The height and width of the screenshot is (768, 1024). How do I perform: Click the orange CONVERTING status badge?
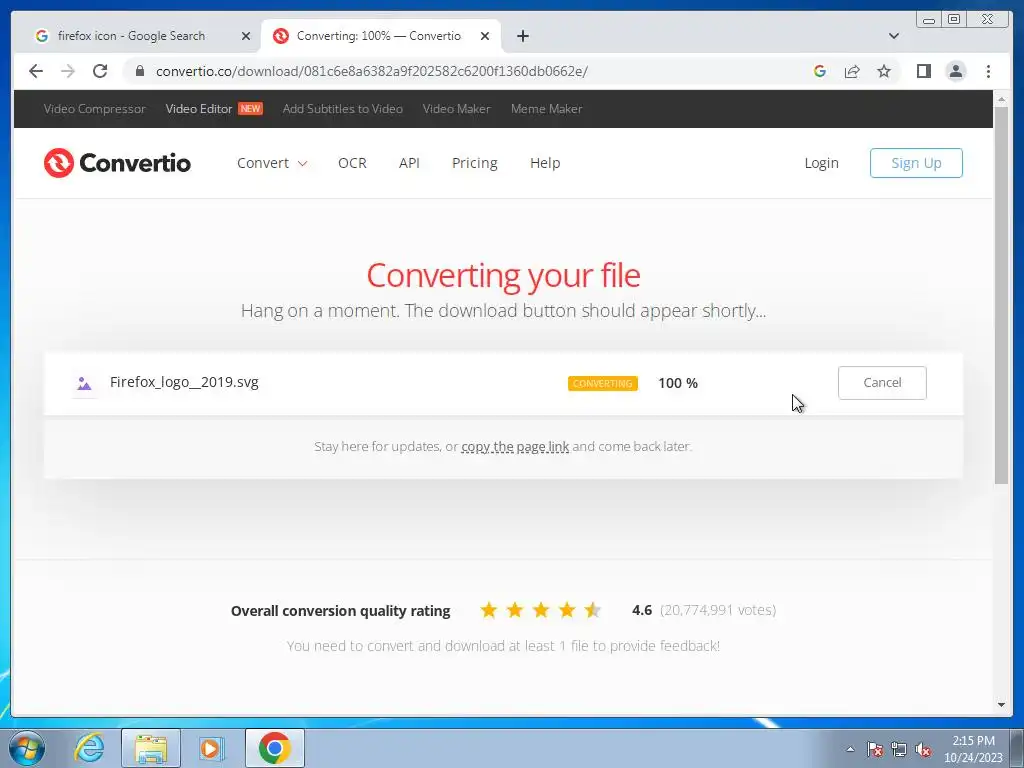point(602,383)
